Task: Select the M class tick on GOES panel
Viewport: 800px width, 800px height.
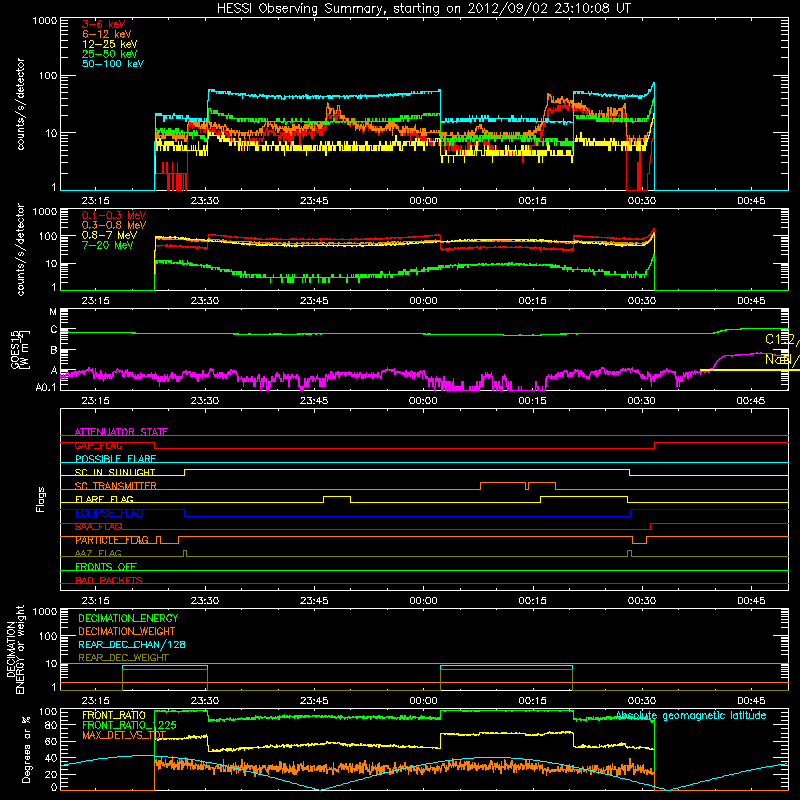Action: coord(53,312)
